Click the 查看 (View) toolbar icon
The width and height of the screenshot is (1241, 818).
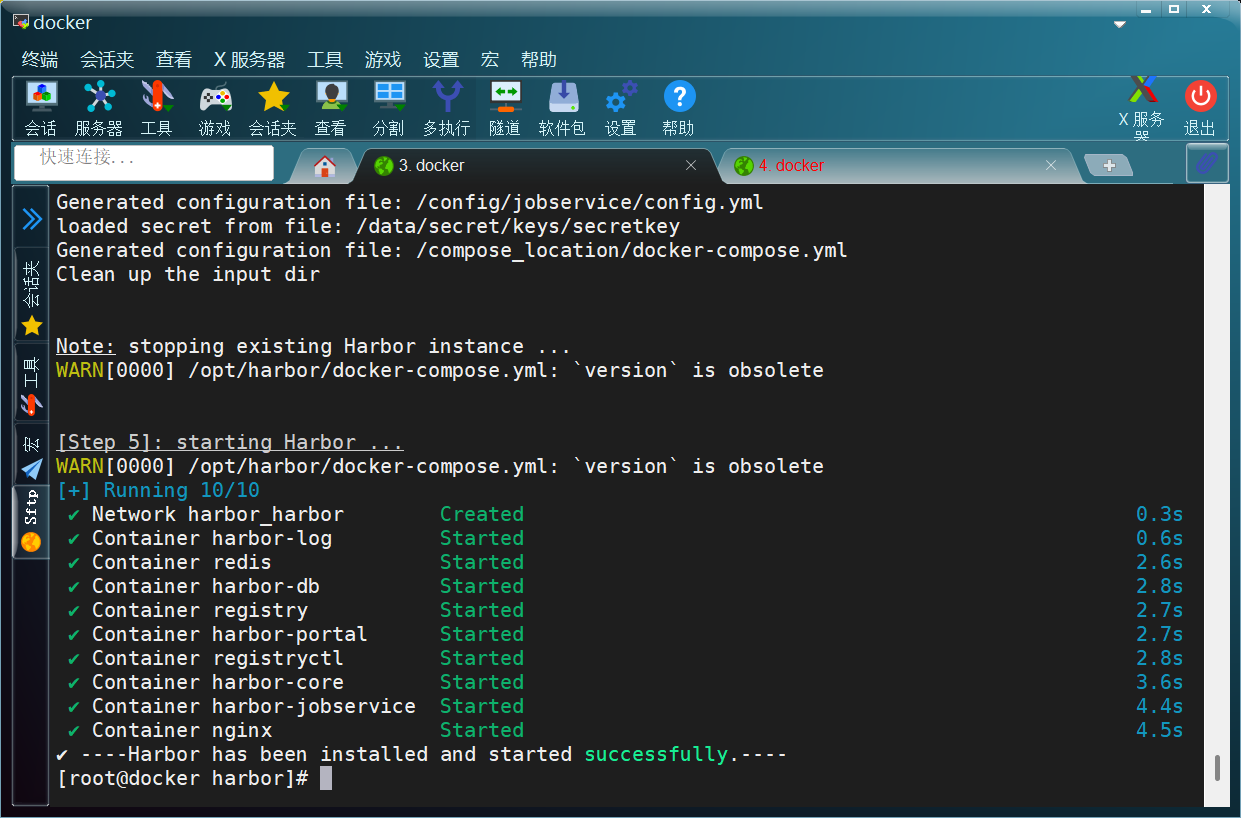330,108
